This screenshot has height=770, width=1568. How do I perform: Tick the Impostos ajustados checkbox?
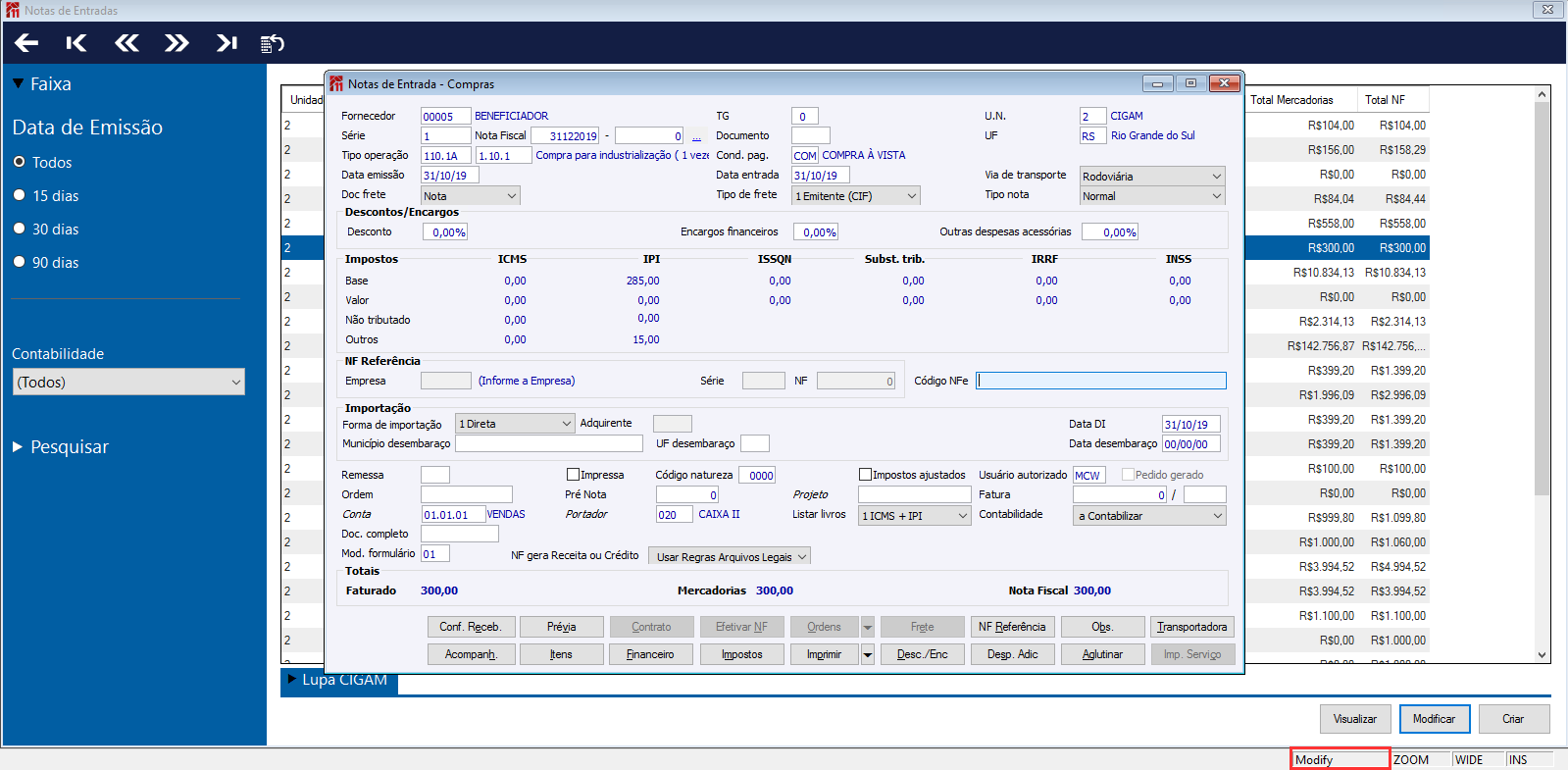(x=865, y=475)
